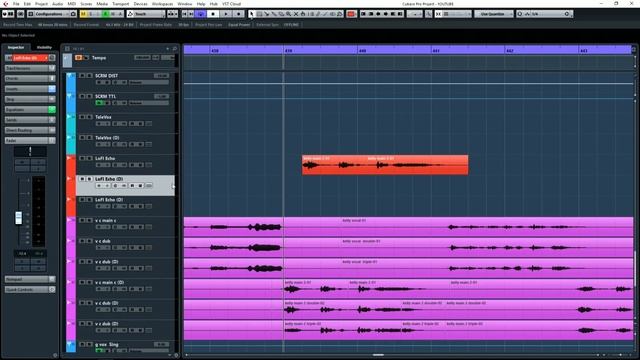Solo the LoFi Echo track

tap(89, 158)
